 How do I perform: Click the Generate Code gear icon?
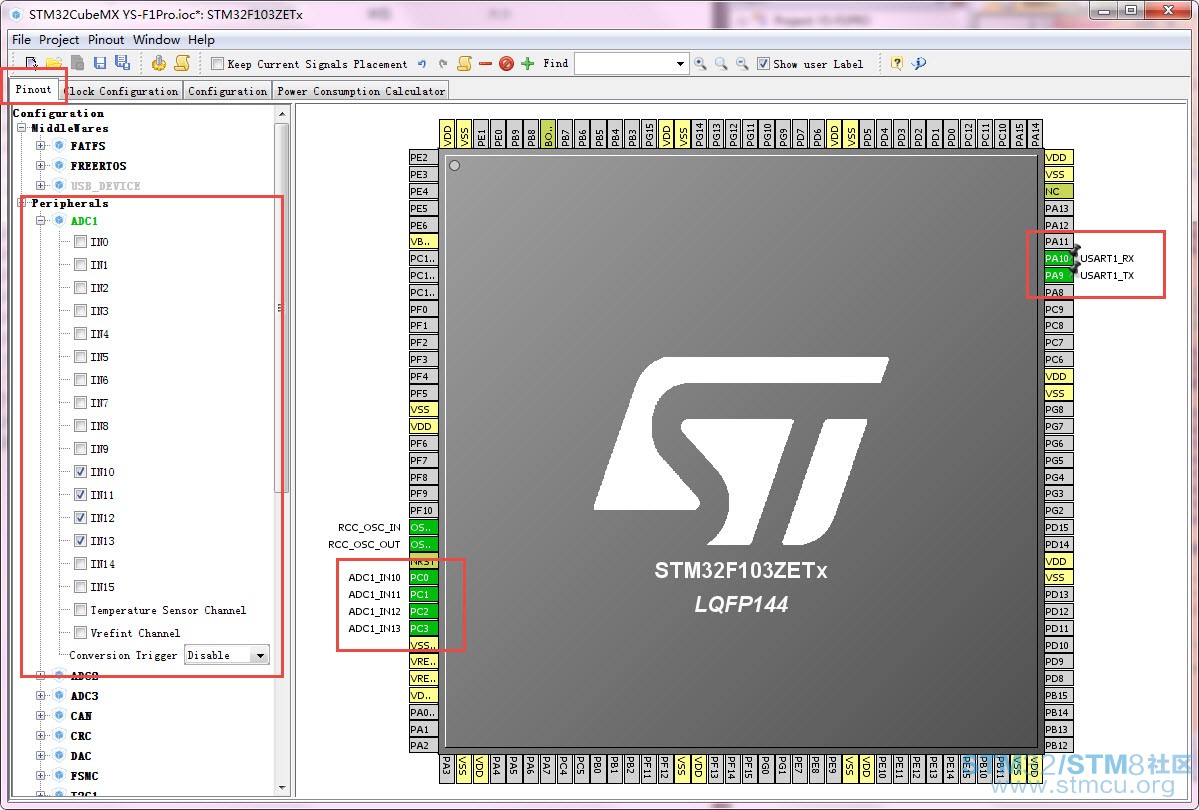coord(158,63)
